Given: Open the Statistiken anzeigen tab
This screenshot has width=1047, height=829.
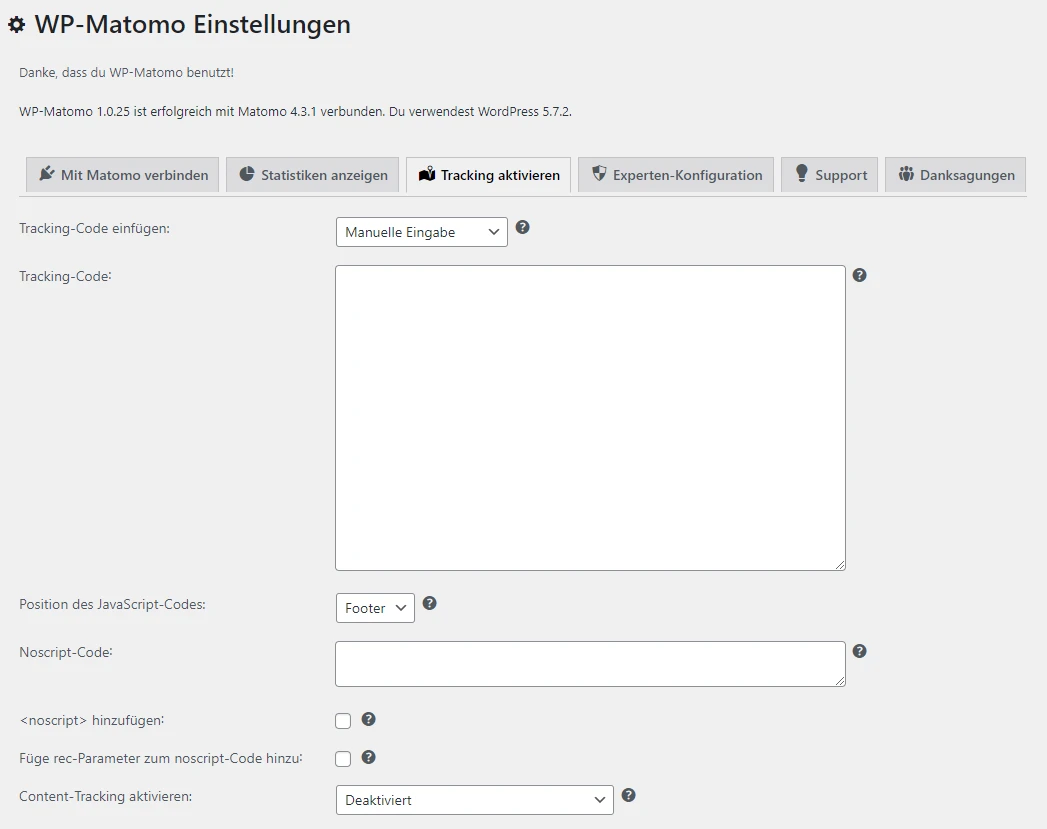Looking at the screenshot, I should click(x=312, y=175).
